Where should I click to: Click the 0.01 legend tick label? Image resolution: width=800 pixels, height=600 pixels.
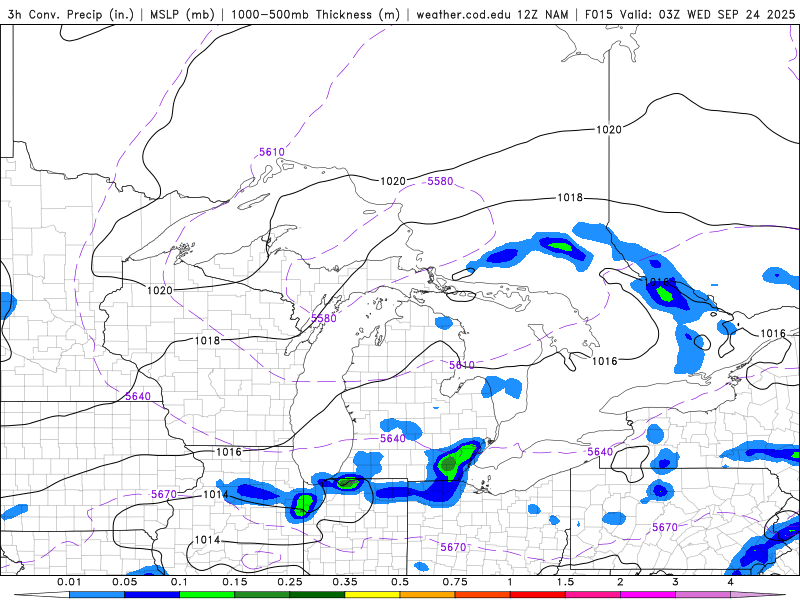69,582
